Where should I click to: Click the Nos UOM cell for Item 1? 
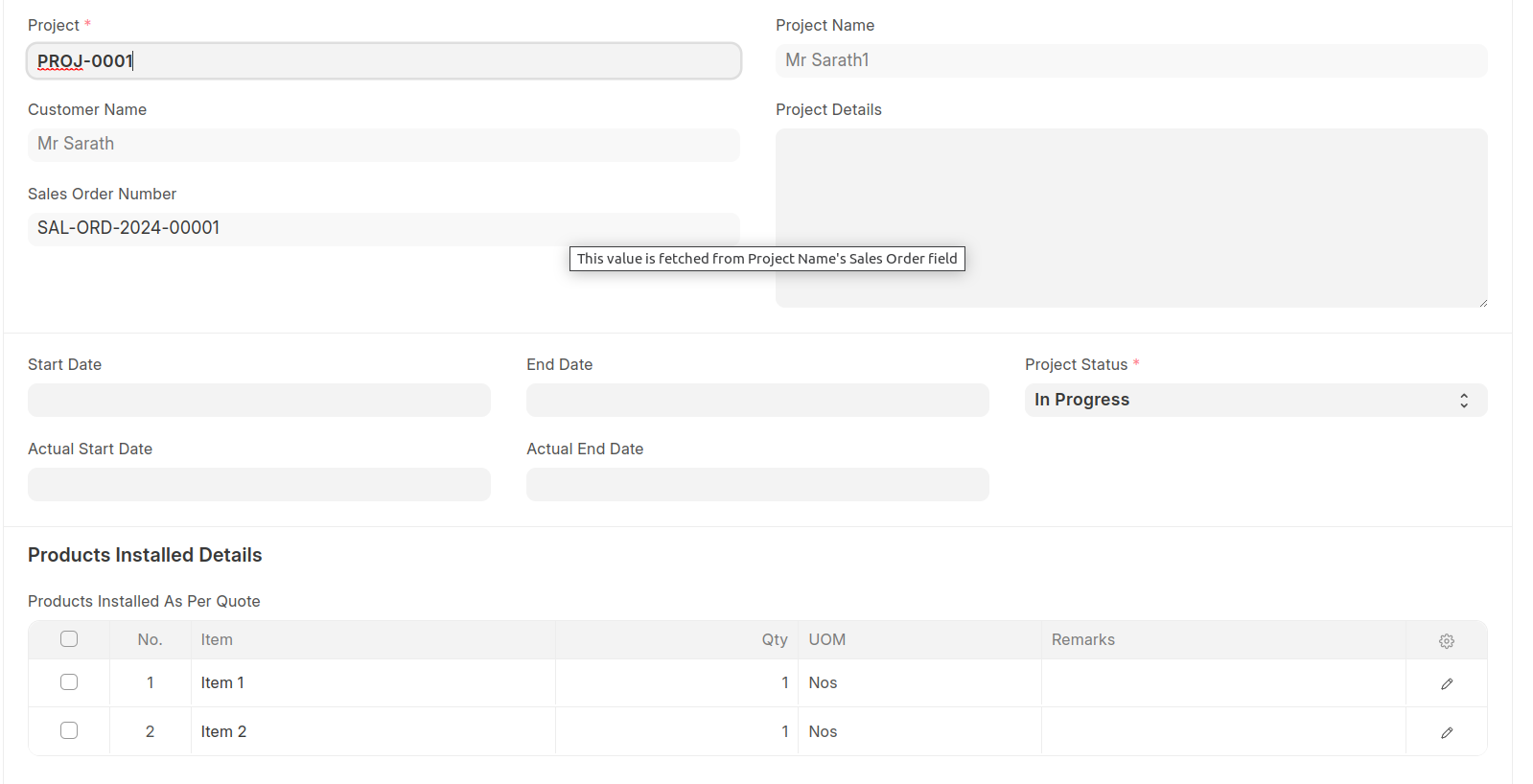918,683
